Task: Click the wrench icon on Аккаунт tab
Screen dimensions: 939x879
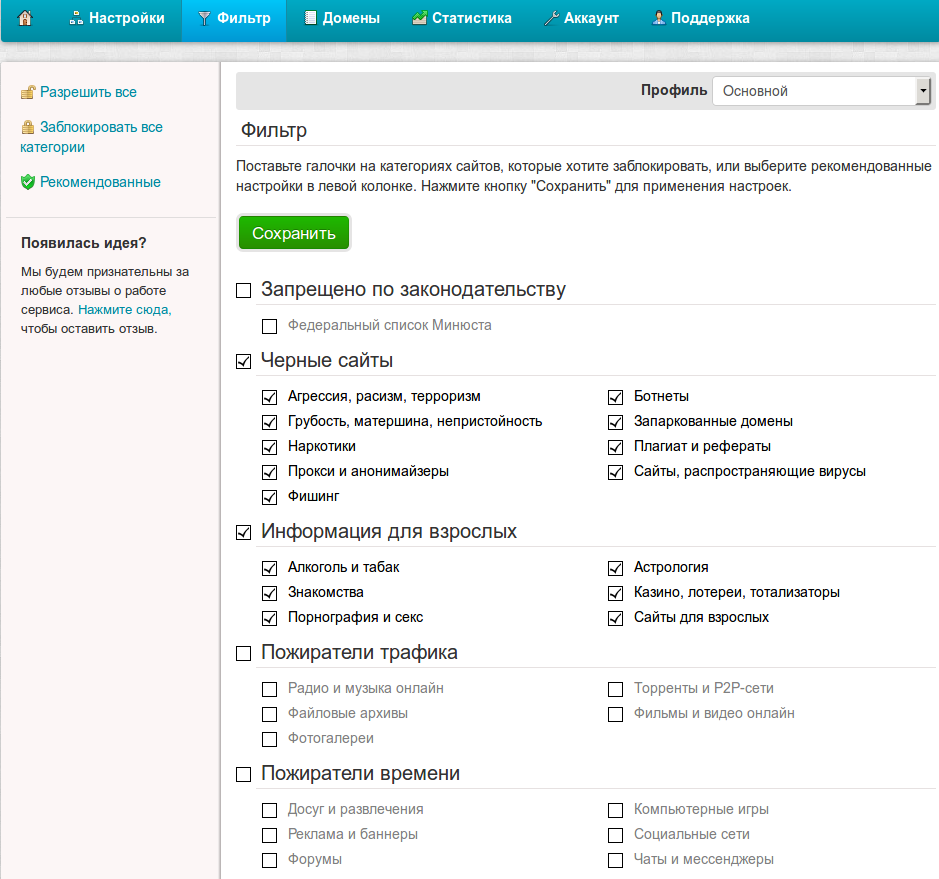Action: click(x=551, y=18)
